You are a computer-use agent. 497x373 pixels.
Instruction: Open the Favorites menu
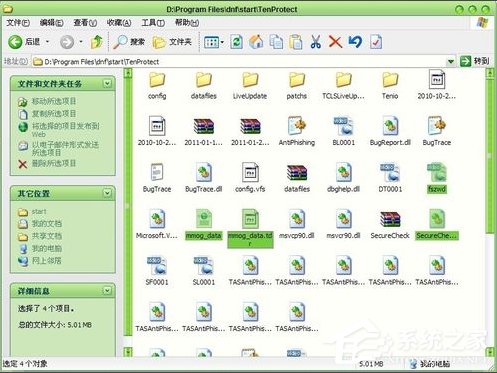tap(119, 23)
